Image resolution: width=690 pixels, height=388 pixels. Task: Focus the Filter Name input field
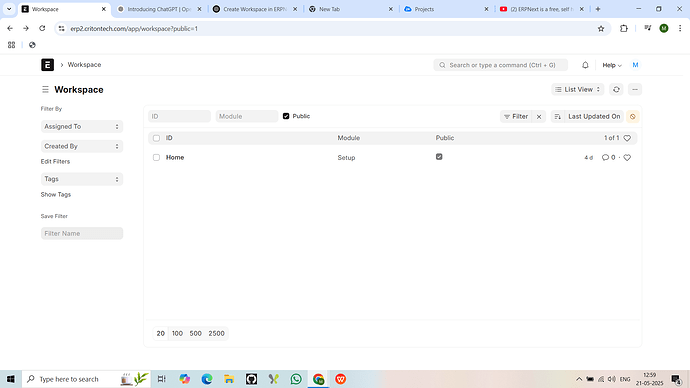tap(82, 234)
